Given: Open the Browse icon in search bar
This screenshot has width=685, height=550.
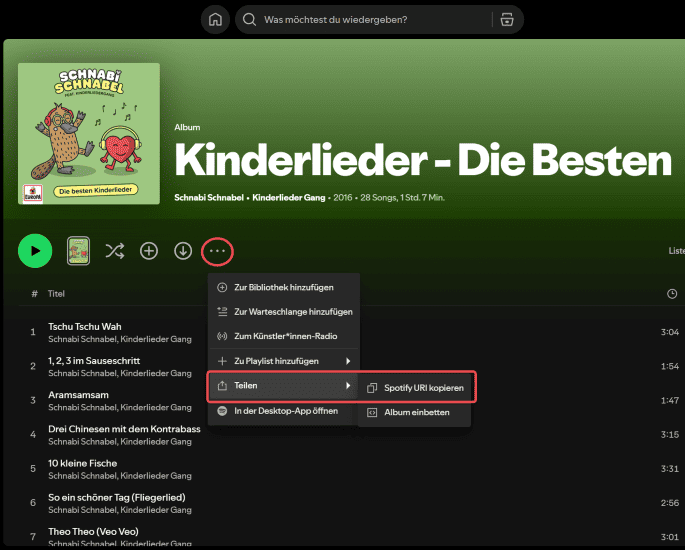Looking at the screenshot, I should tap(507, 20).
